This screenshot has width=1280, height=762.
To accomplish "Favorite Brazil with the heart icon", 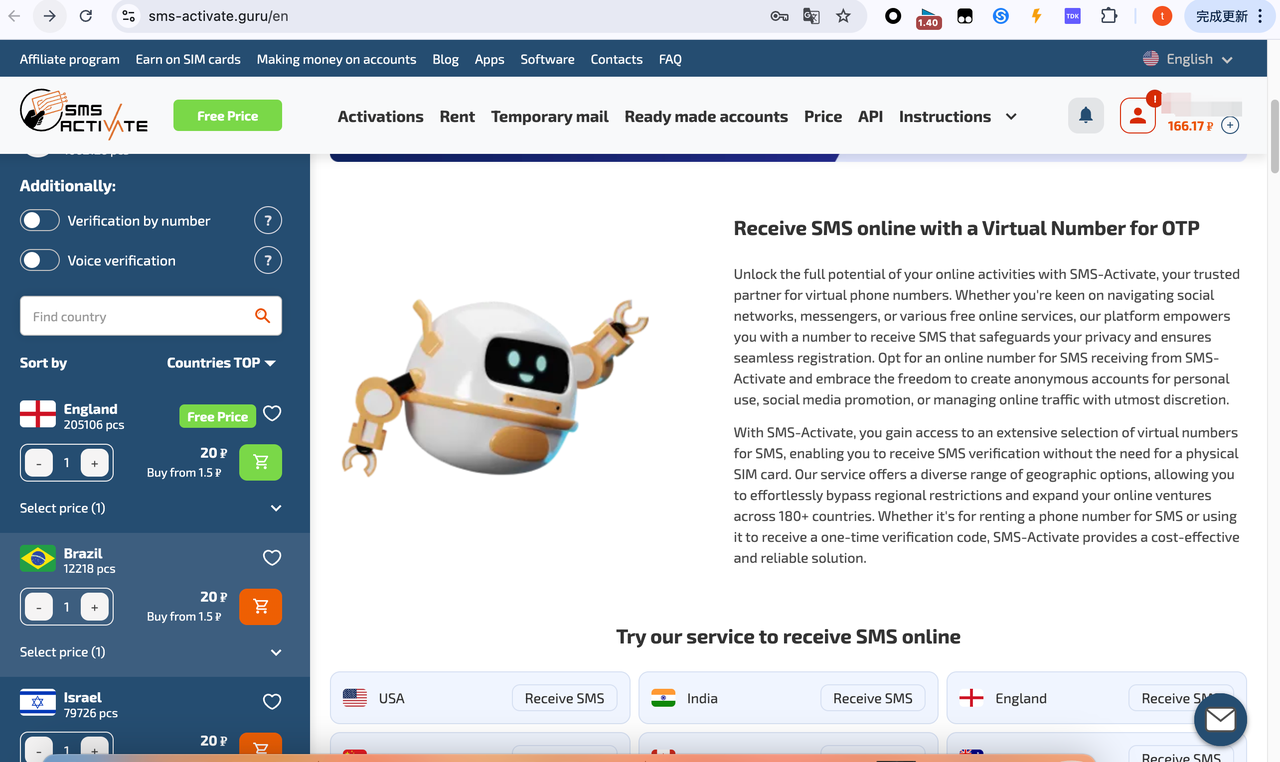I will click(x=272, y=558).
